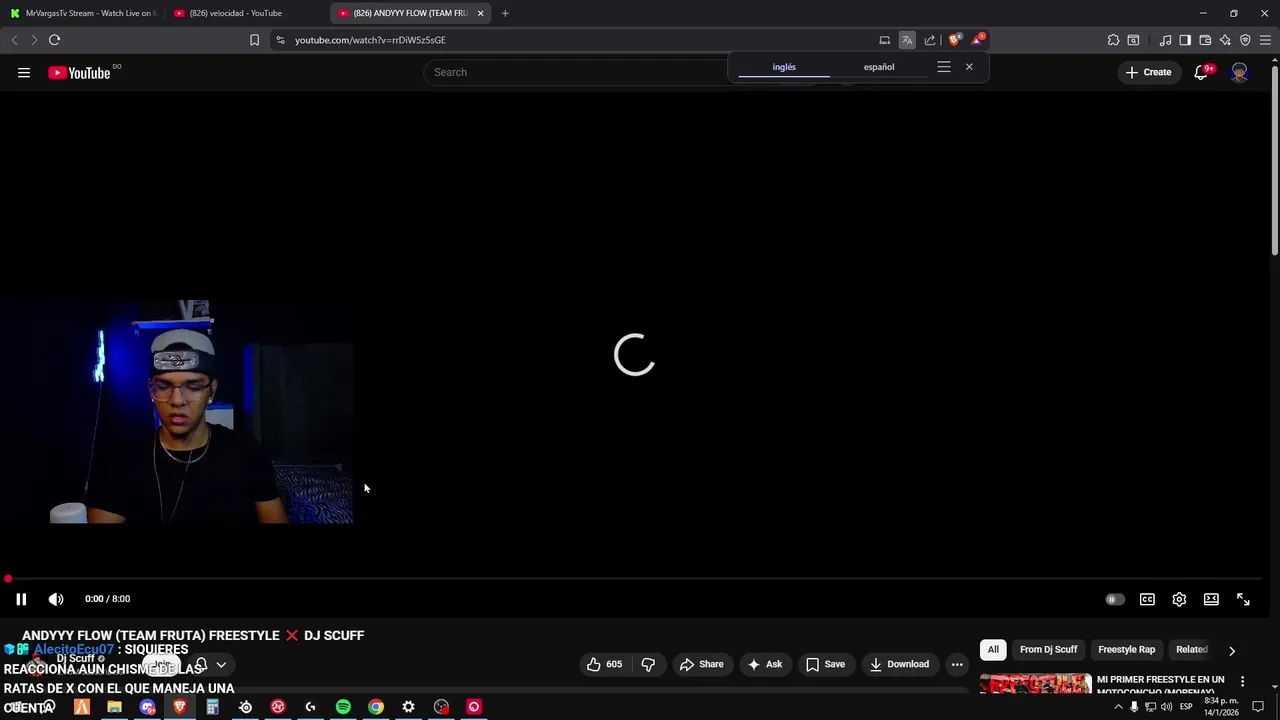Viewport: 1280px width, 720px height.
Task: Pause the video with the pause button
Action: click(21, 599)
